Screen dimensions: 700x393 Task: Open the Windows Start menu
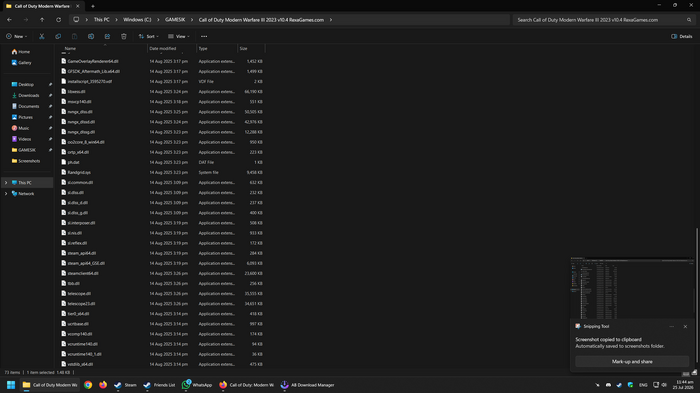pyautogui.click(x=11, y=385)
